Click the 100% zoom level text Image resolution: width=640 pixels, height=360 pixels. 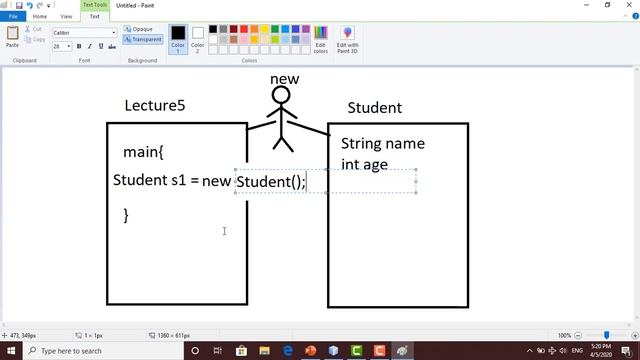(564, 335)
